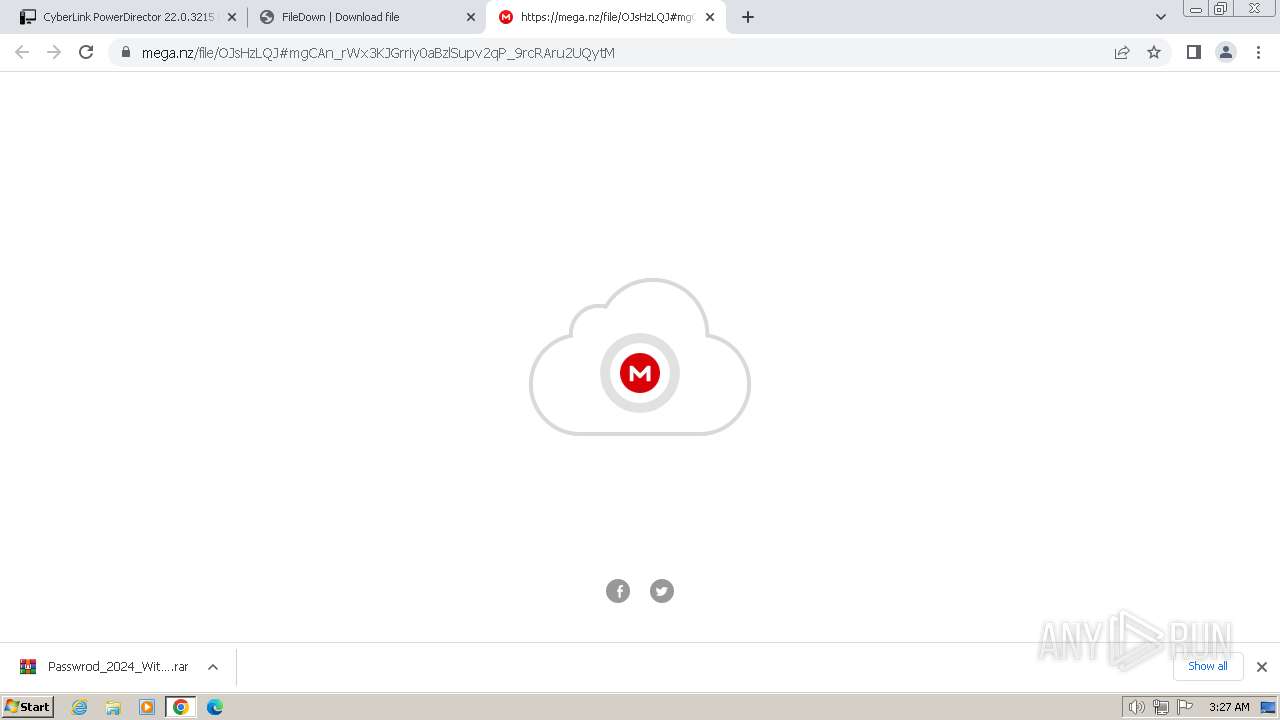The height and width of the screenshot is (720, 1280).
Task: Open a new browser tab
Action: coord(748,17)
